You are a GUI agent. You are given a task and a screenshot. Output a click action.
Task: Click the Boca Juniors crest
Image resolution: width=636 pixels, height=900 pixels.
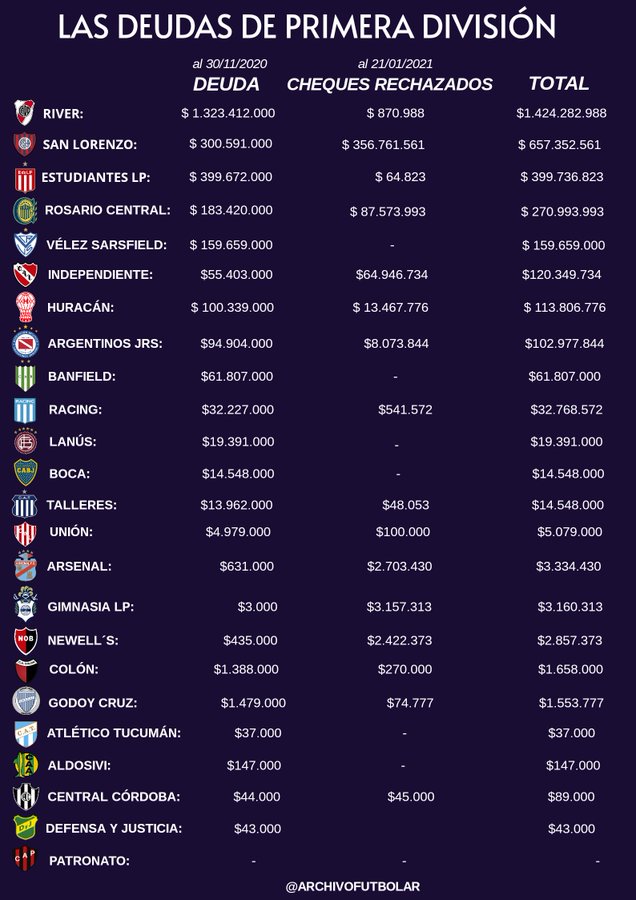tap(24, 473)
